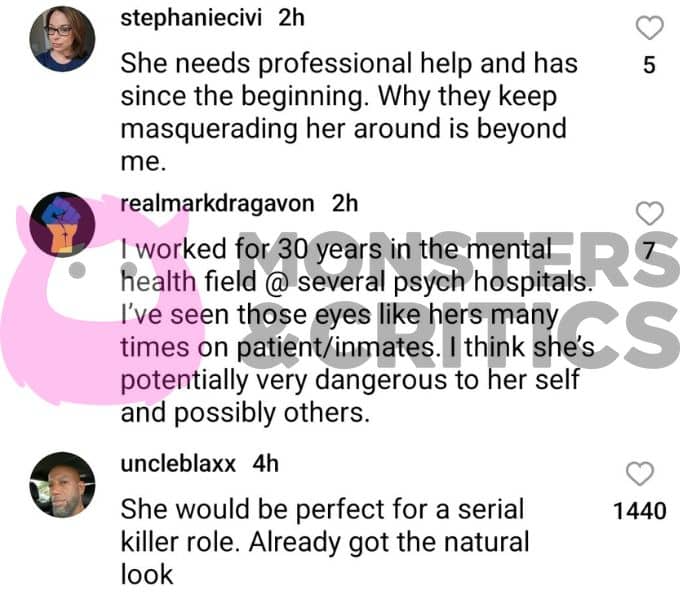Open the 1440 likes count list
The width and height of the screenshot is (680, 600).
click(640, 511)
